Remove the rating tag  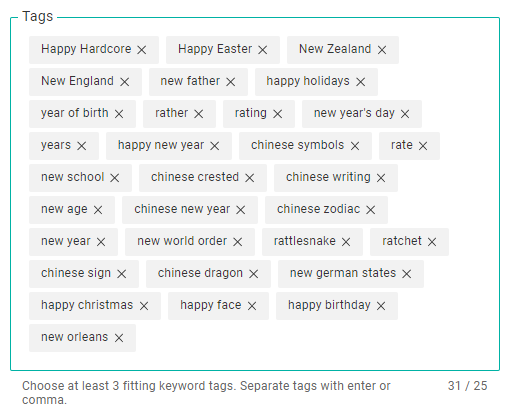coord(278,114)
